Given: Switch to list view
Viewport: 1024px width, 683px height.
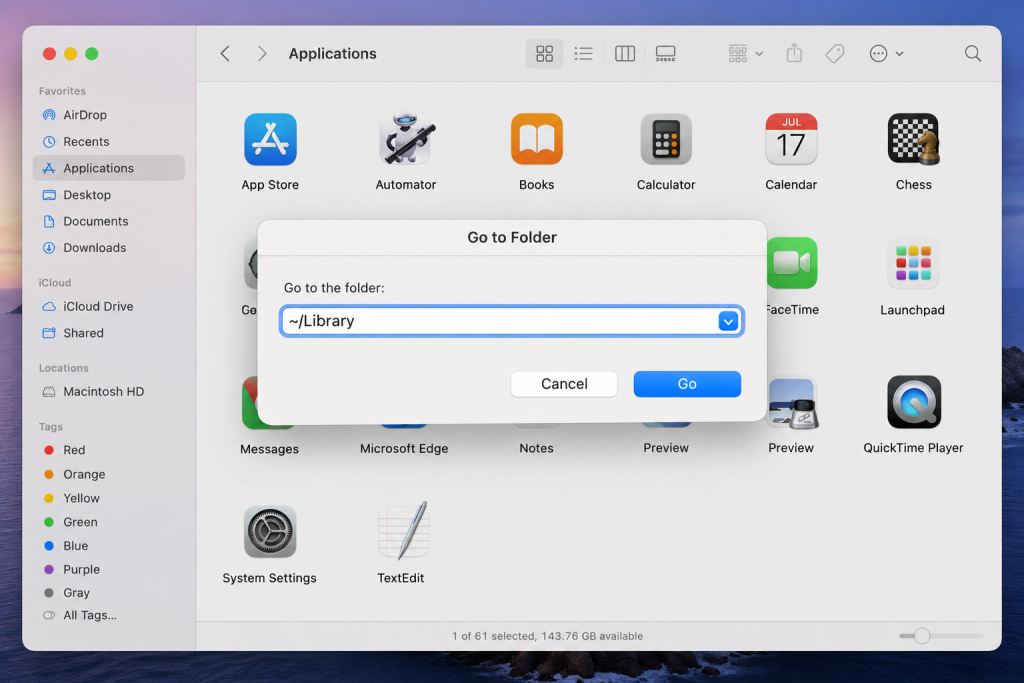Looking at the screenshot, I should (x=583, y=54).
